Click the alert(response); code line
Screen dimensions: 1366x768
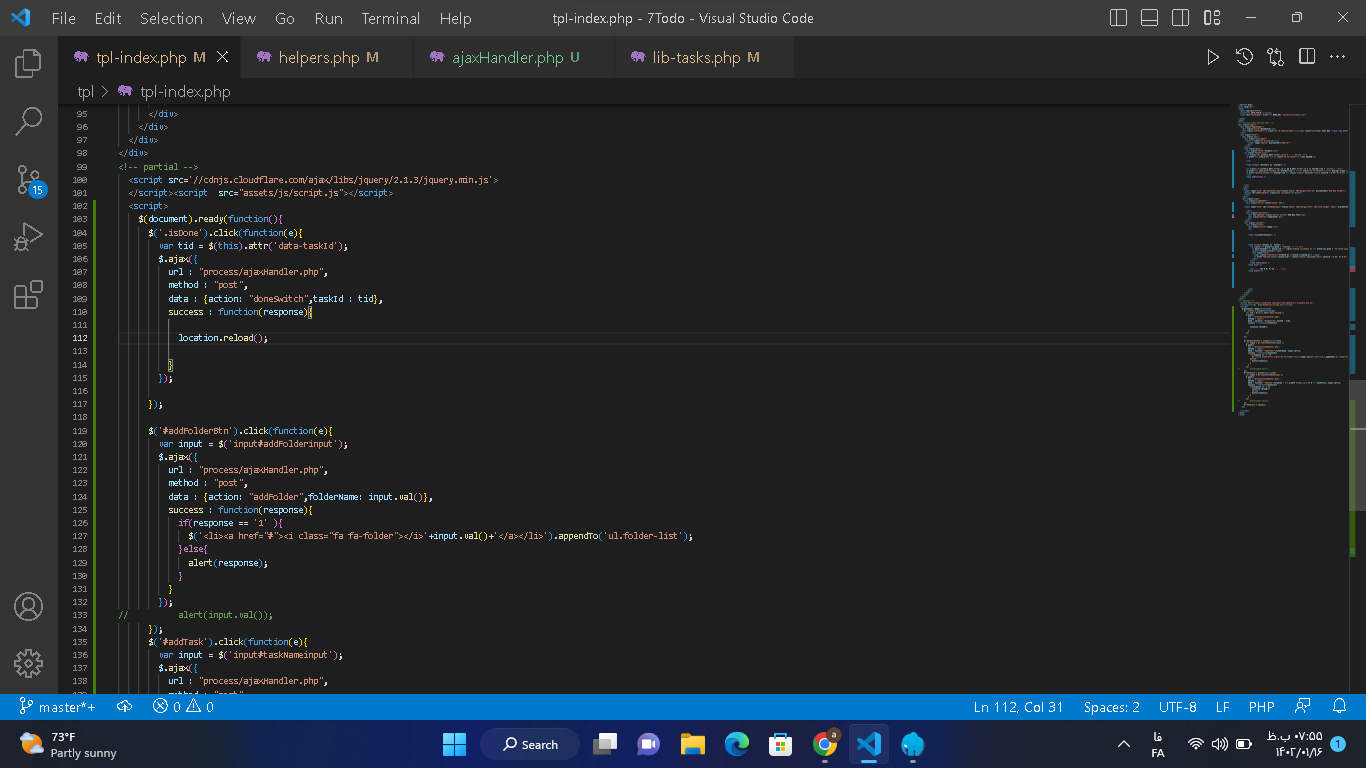pos(228,563)
